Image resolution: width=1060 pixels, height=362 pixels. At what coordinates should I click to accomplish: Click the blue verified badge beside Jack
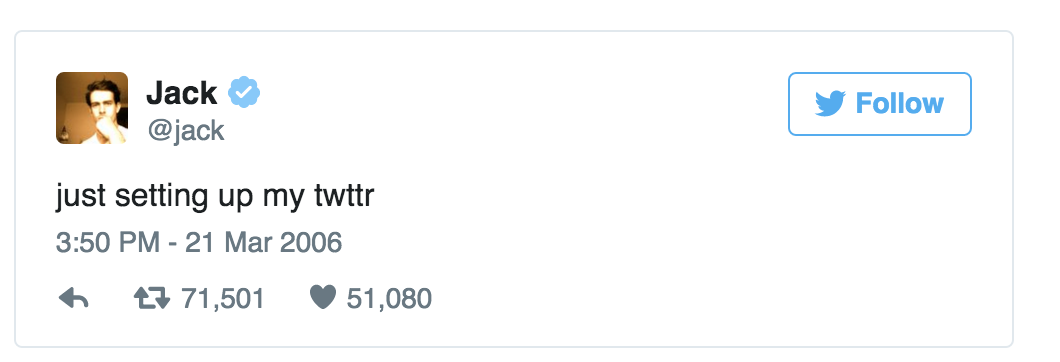pyautogui.click(x=244, y=93)
